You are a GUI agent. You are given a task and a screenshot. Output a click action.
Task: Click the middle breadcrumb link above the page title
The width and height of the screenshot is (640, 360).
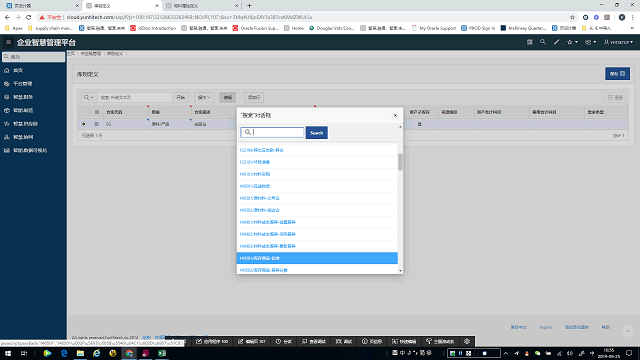coord(91,53)
